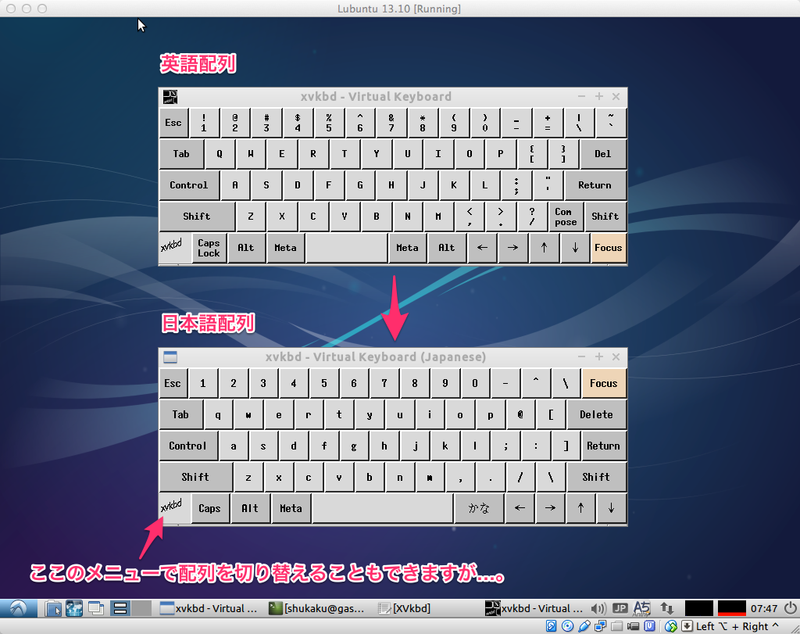Click Esc on the English keyboard
The width and height of the screenshot is (800, 634).
173,122
